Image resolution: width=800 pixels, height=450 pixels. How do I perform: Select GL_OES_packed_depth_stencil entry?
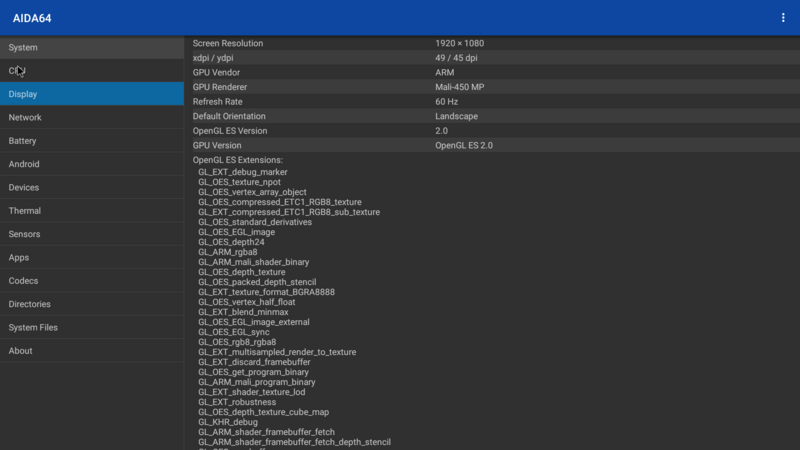[x=257, y=282]
